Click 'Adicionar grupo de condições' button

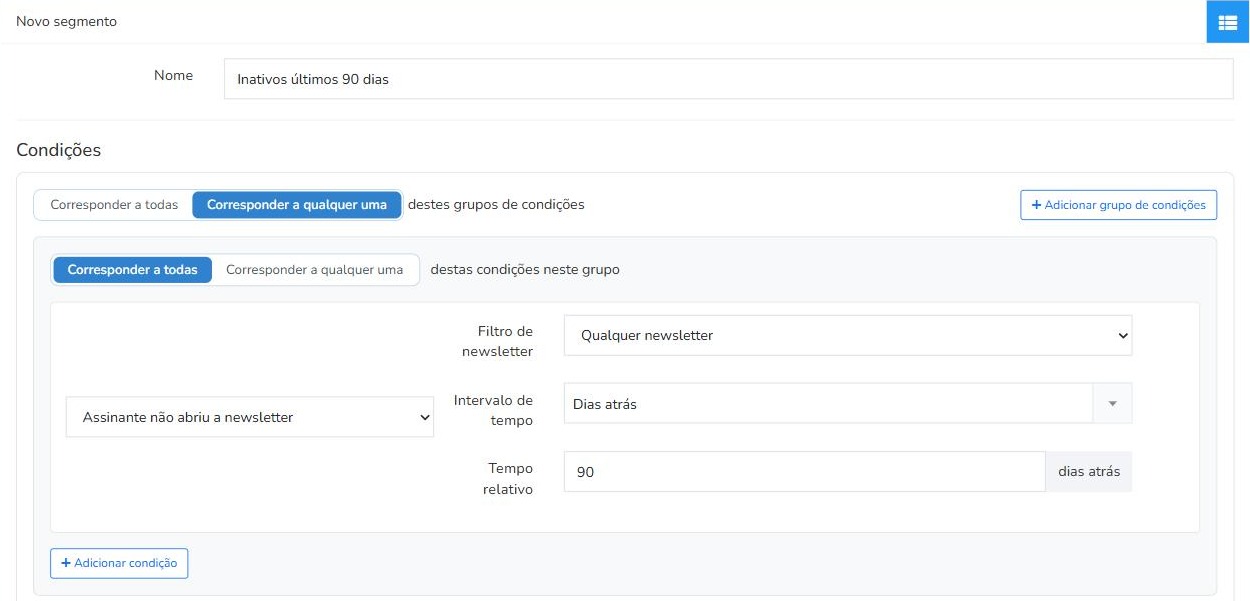coord(1118,205)
